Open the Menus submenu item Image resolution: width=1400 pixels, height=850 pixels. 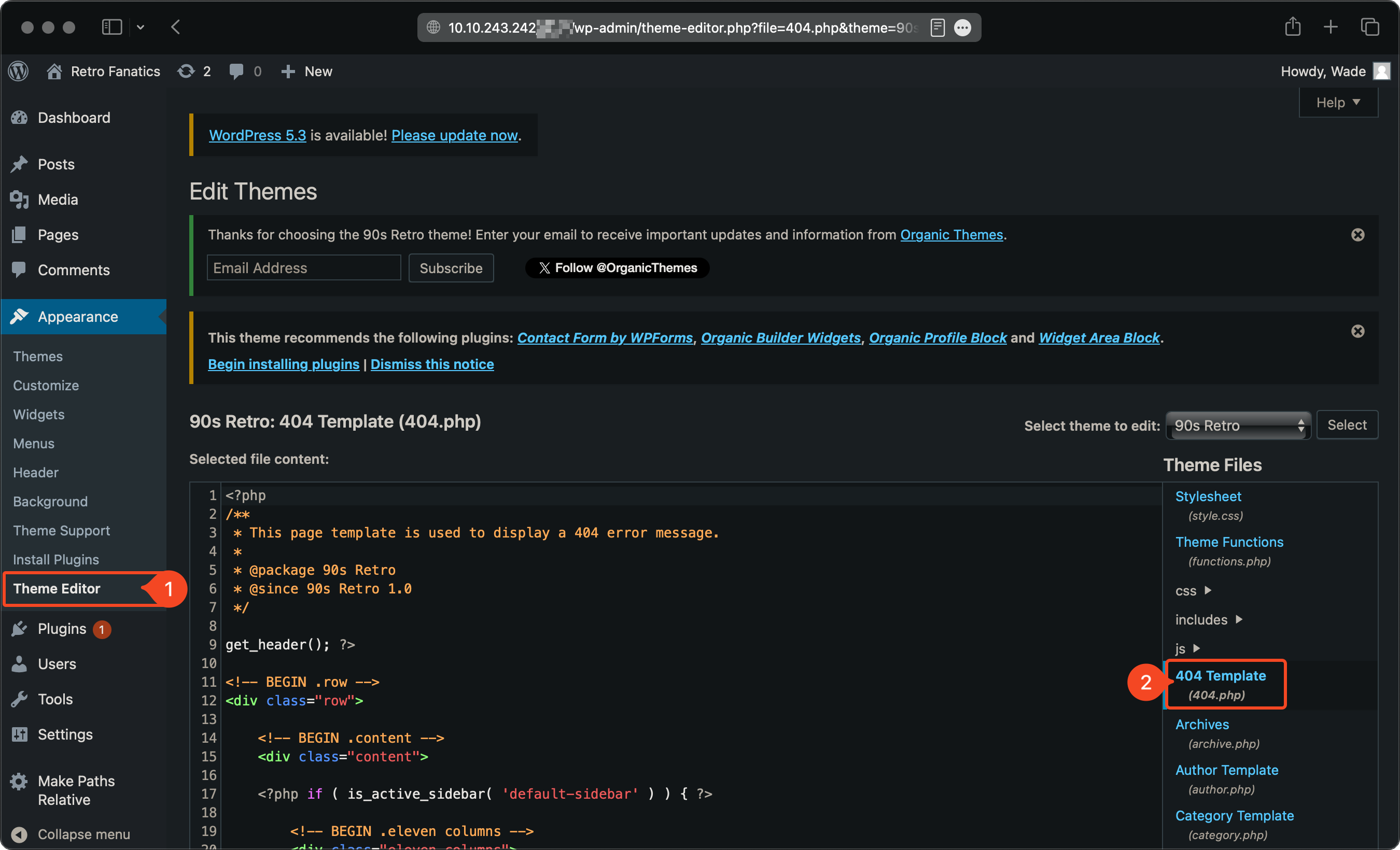pos(34,443)
